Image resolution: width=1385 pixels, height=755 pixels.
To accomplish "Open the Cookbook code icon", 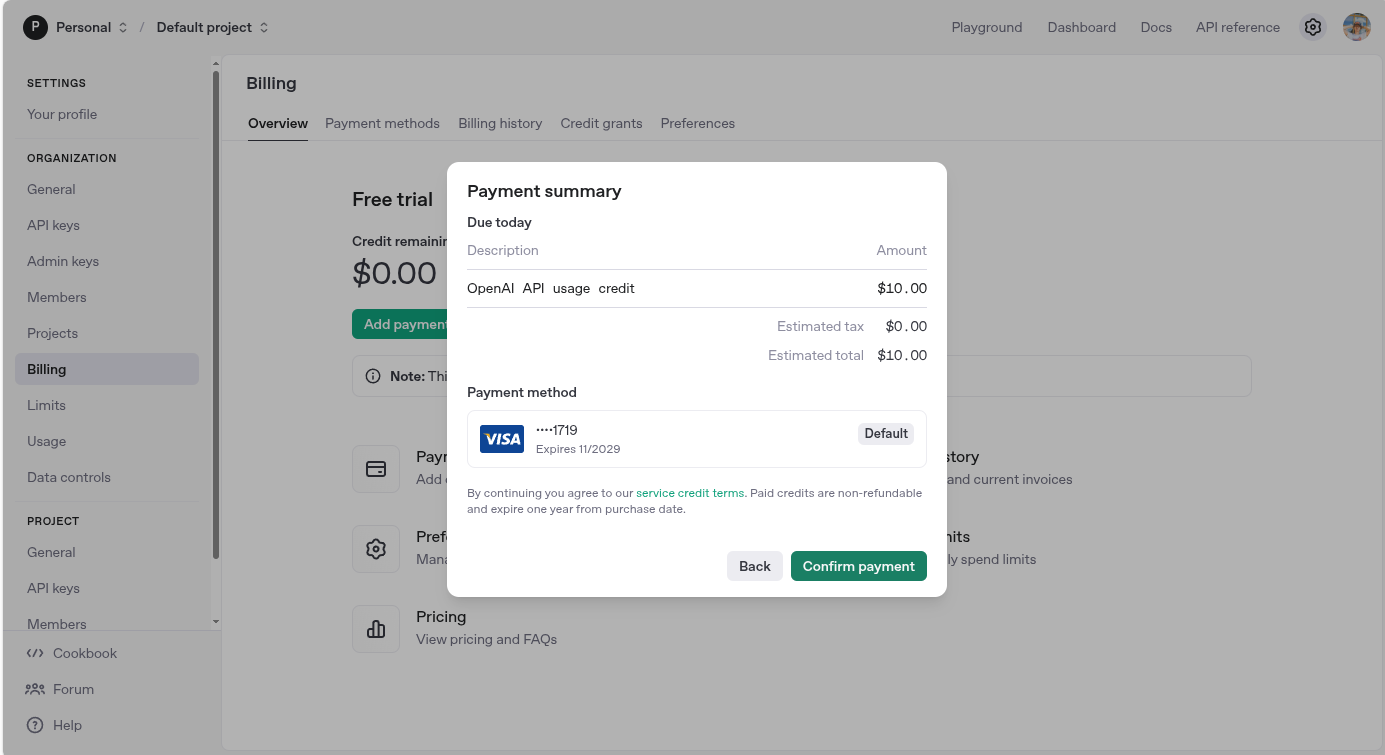I will [x=35, y=653].
